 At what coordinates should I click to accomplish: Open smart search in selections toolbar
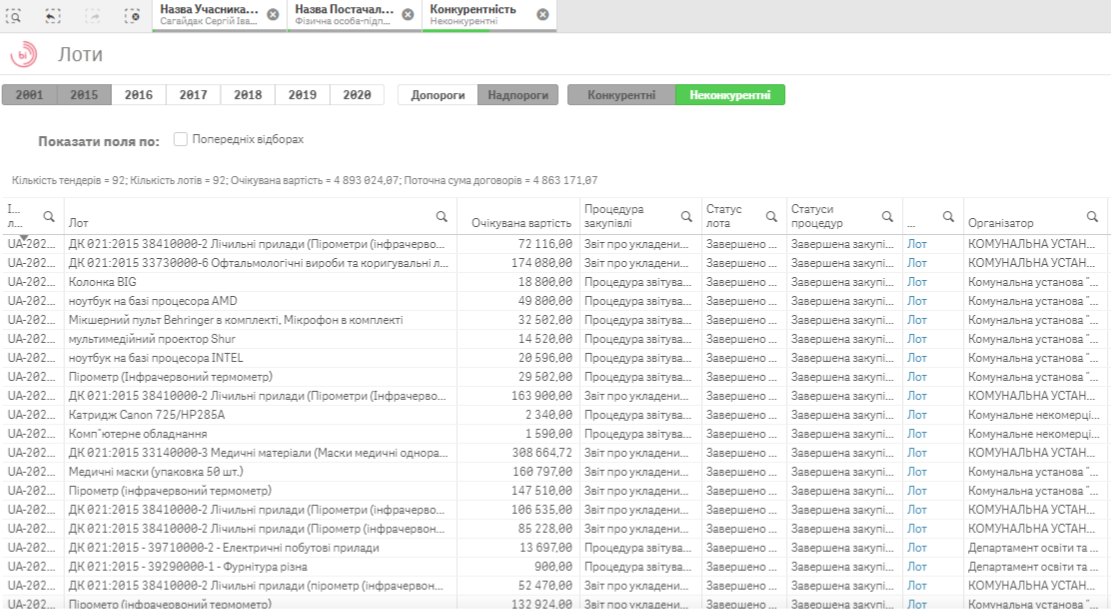pos(14,16)
